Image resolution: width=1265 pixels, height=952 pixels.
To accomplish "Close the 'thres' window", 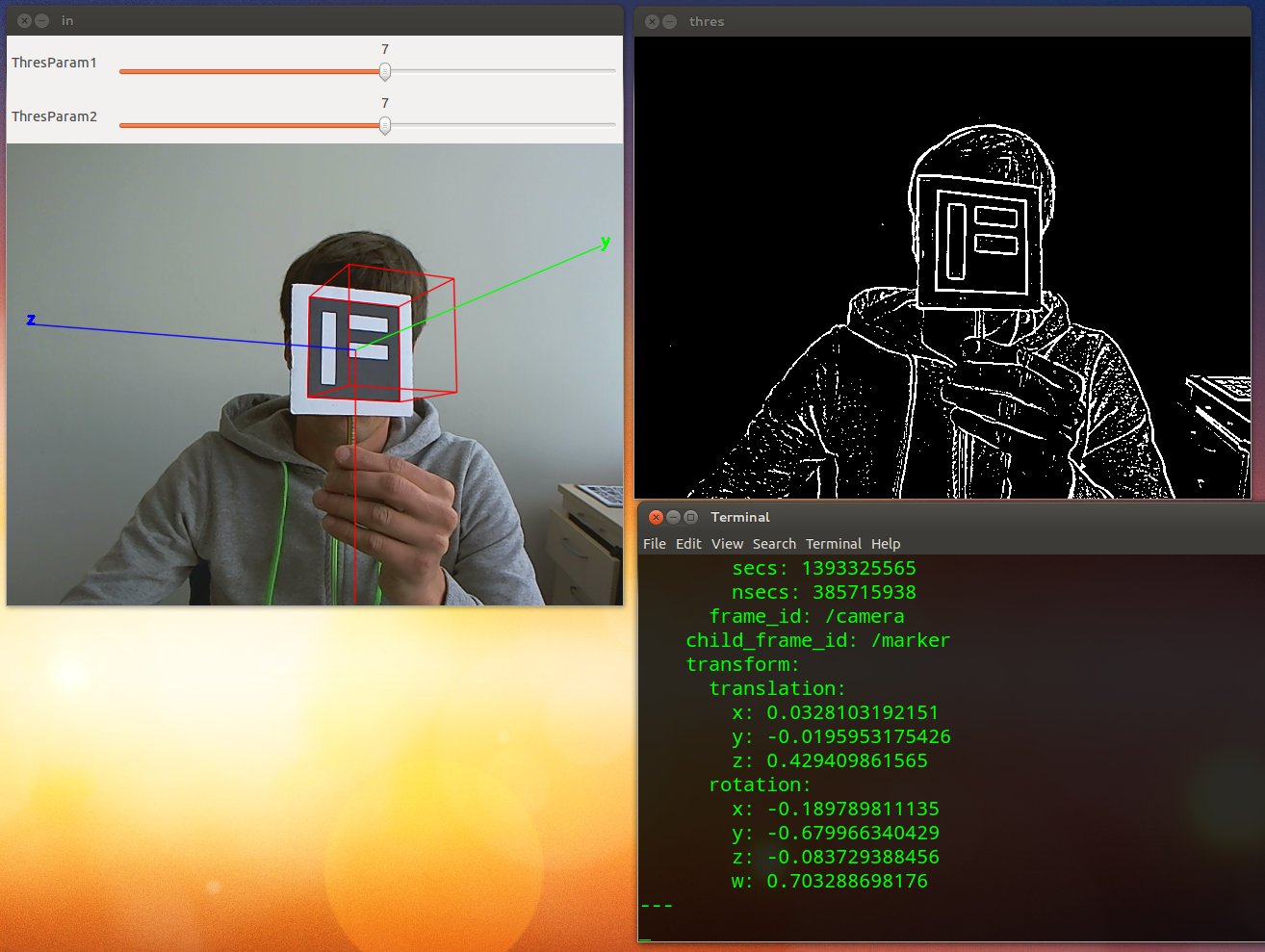I will click(x=652, y=21).
